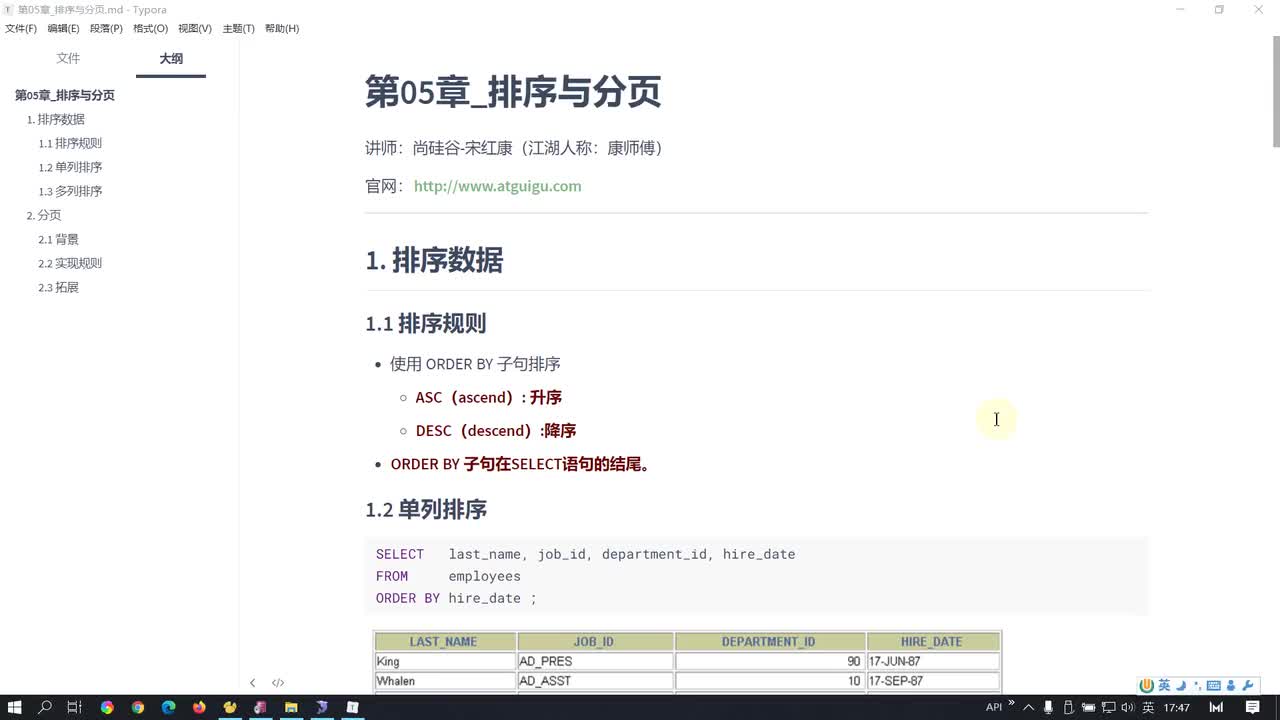The height and width of the screenshot is (720, 1280).
Task: Click the JOB_ID table header
Action: [595, 641]
